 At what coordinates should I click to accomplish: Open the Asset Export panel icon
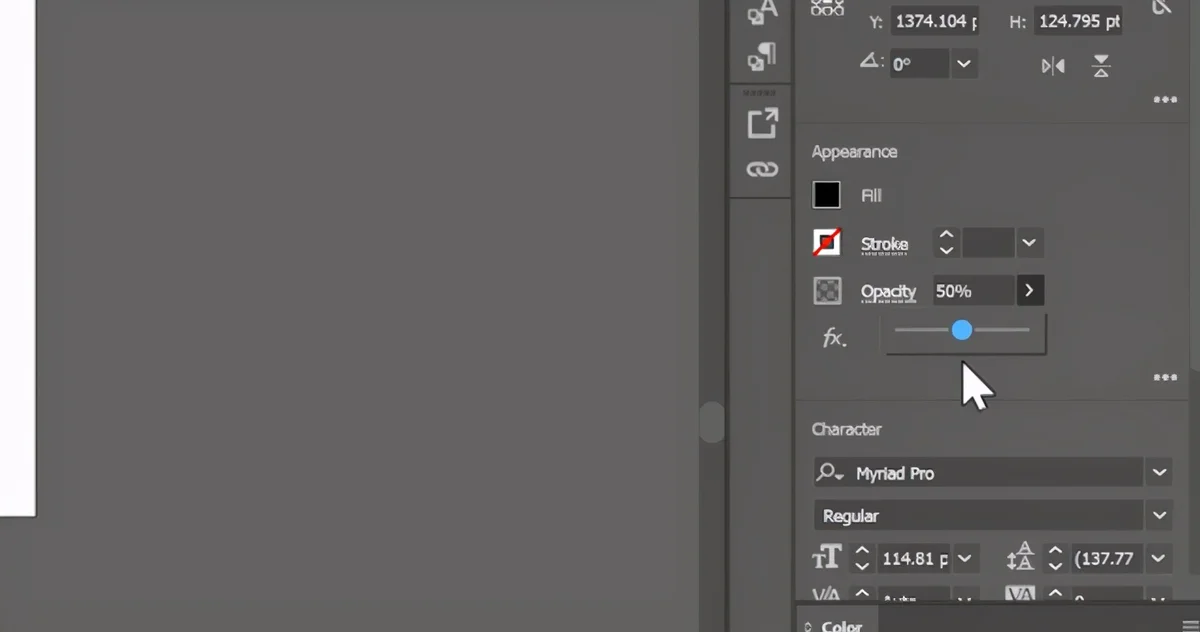tap(762, 123)
